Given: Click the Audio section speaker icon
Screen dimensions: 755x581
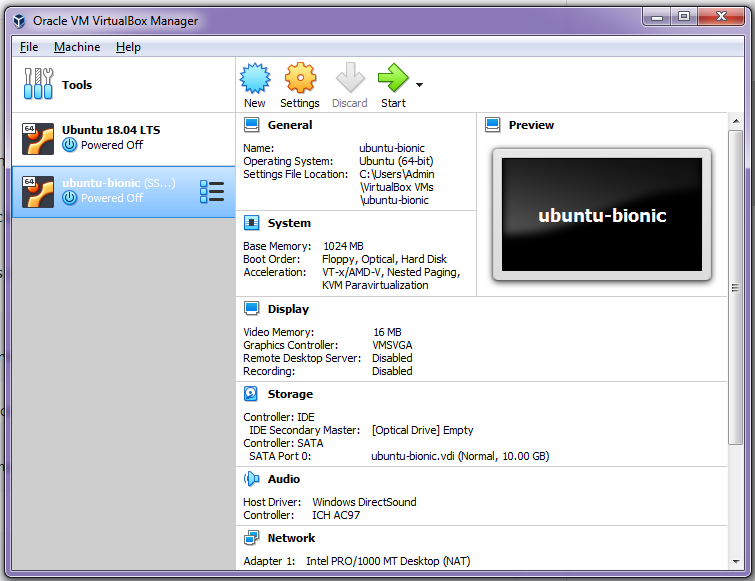Looking at the screenshot, I should point(251,479).
